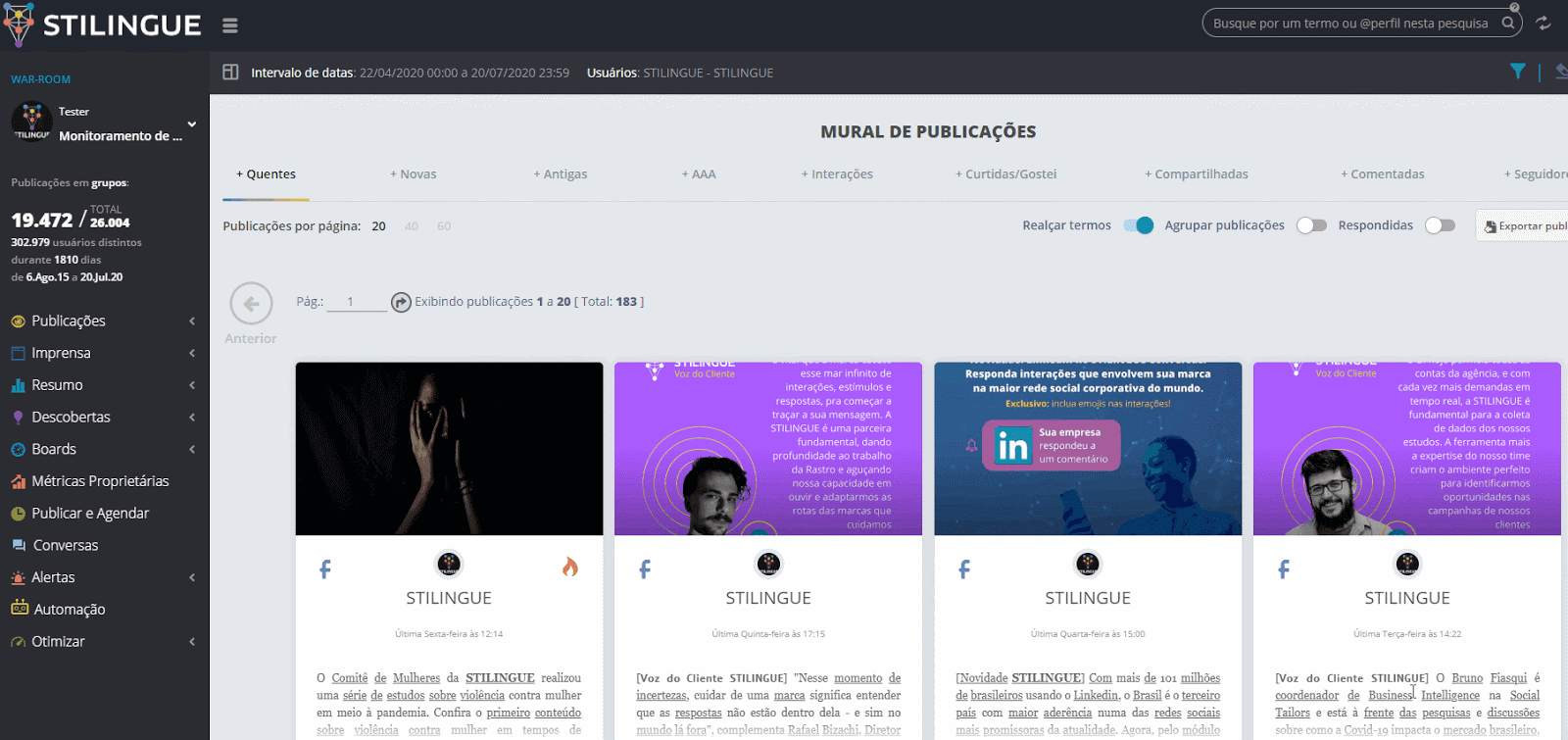
Task: Click the Anterior page arrow button
Action: tap(251, 304)
